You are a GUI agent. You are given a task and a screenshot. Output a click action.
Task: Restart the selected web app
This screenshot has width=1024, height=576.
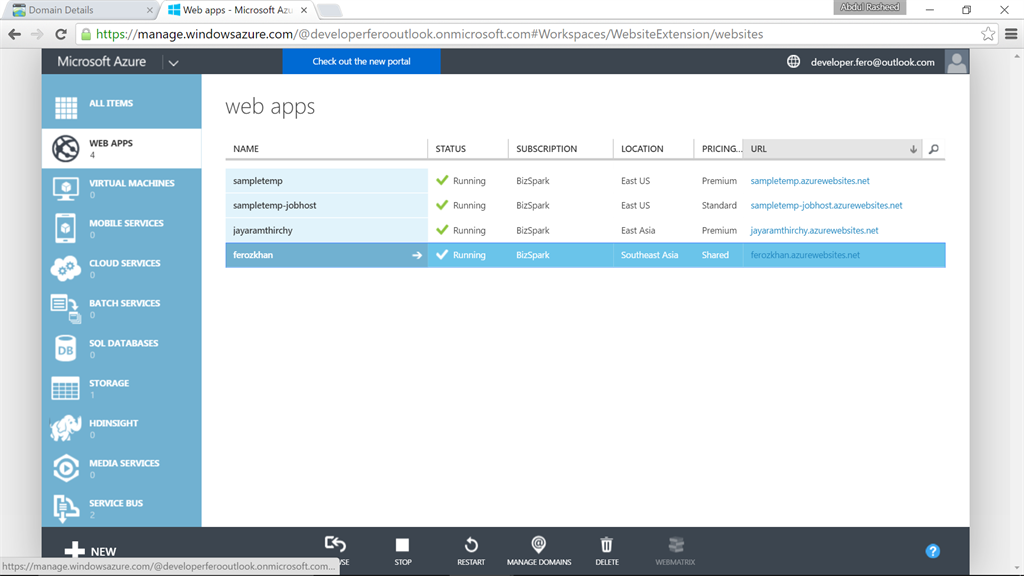471,551
